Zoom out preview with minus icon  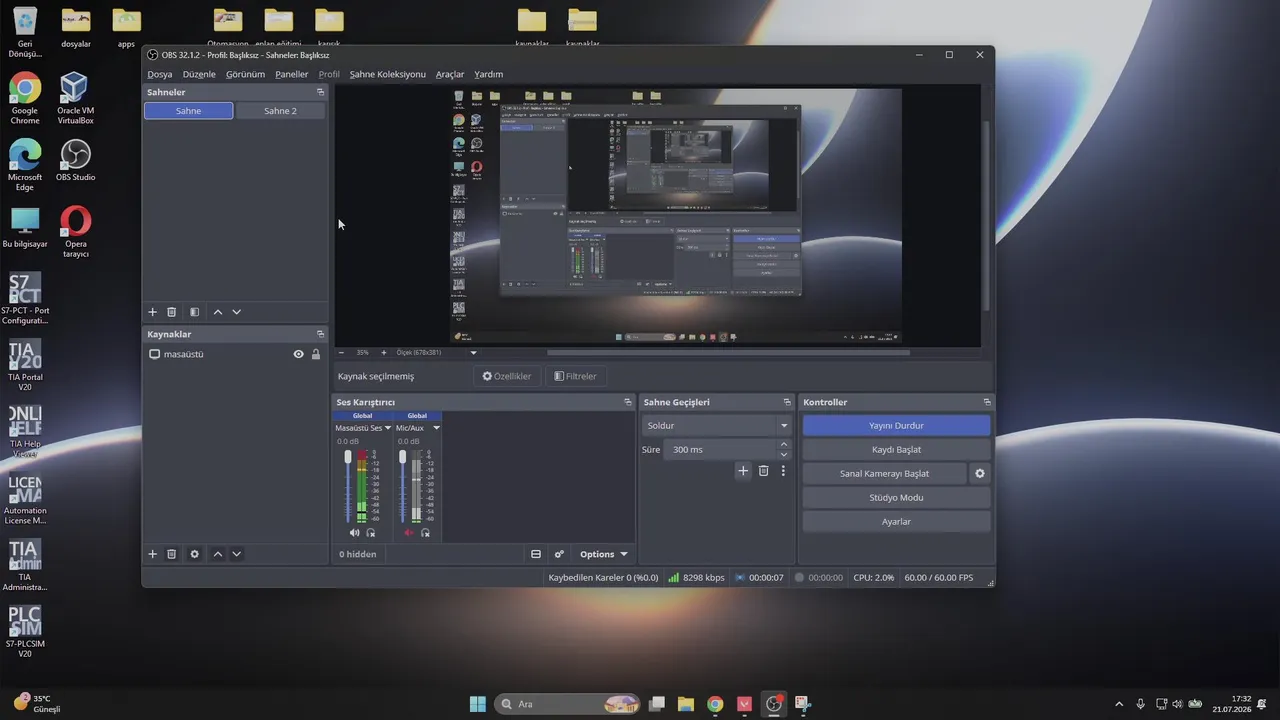pyautogui.click(x=341, y=352)
